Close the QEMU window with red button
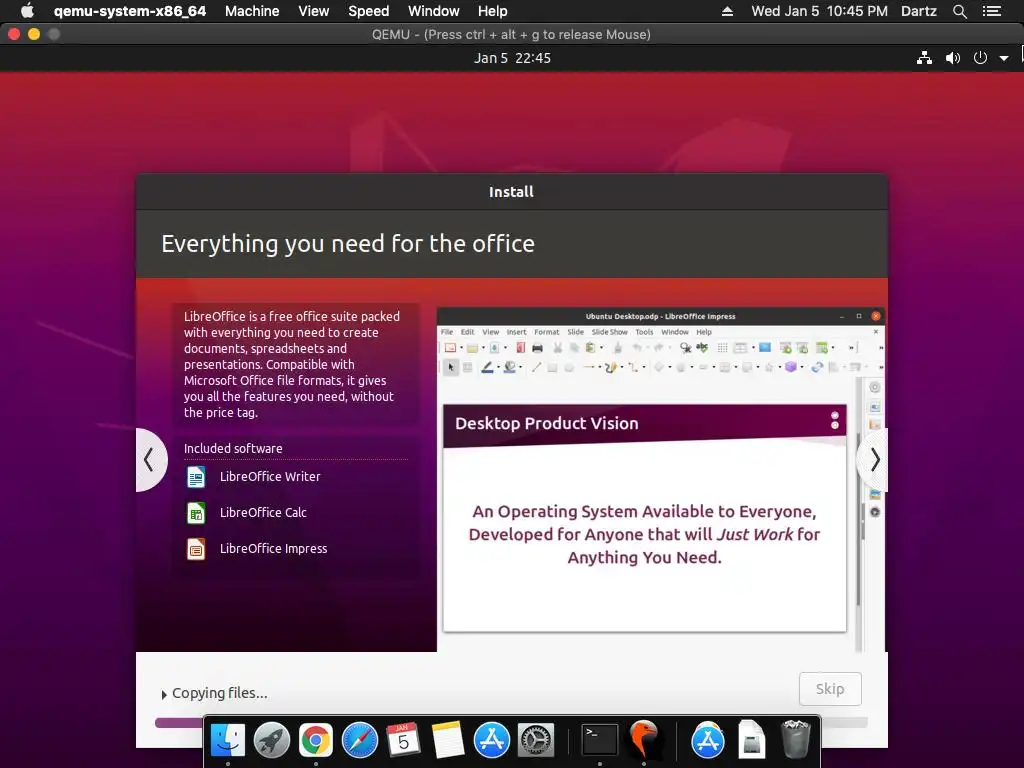Viewport: 1024px width, 768px height. [14, 34]
